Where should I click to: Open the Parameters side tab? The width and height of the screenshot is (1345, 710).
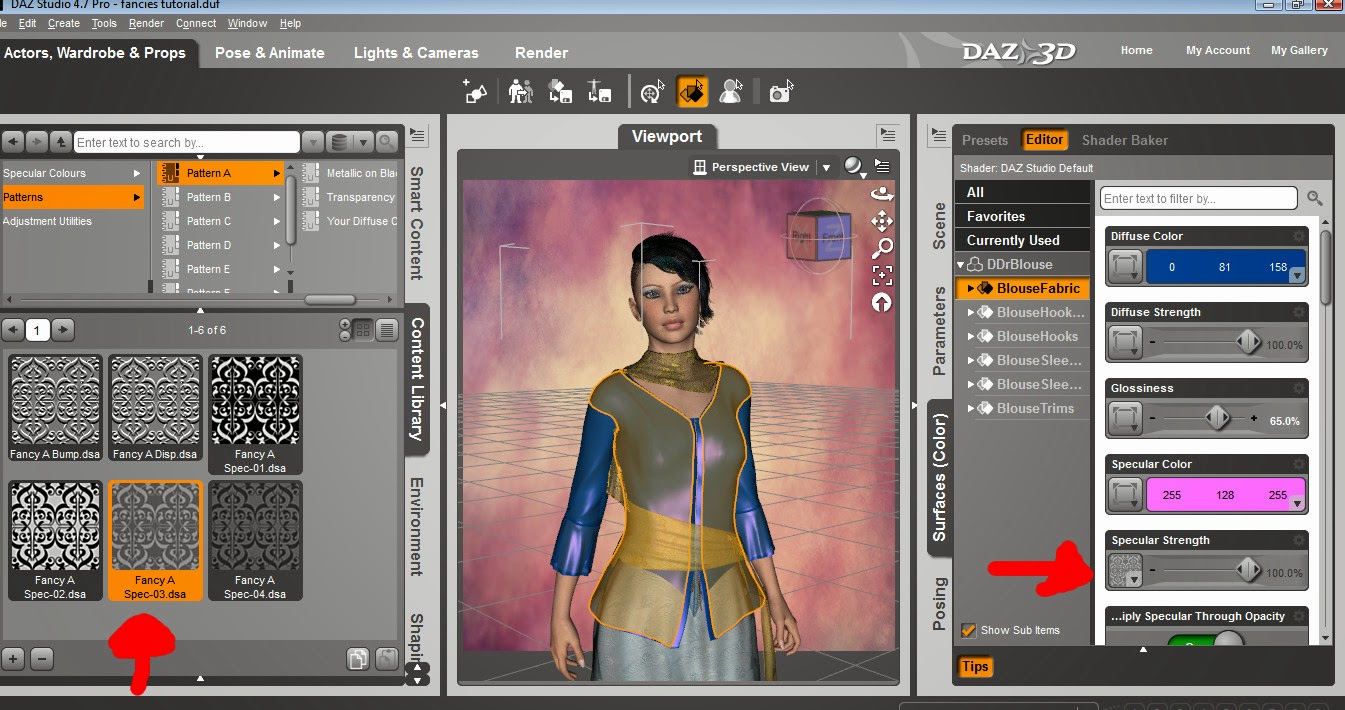point(939,330)
